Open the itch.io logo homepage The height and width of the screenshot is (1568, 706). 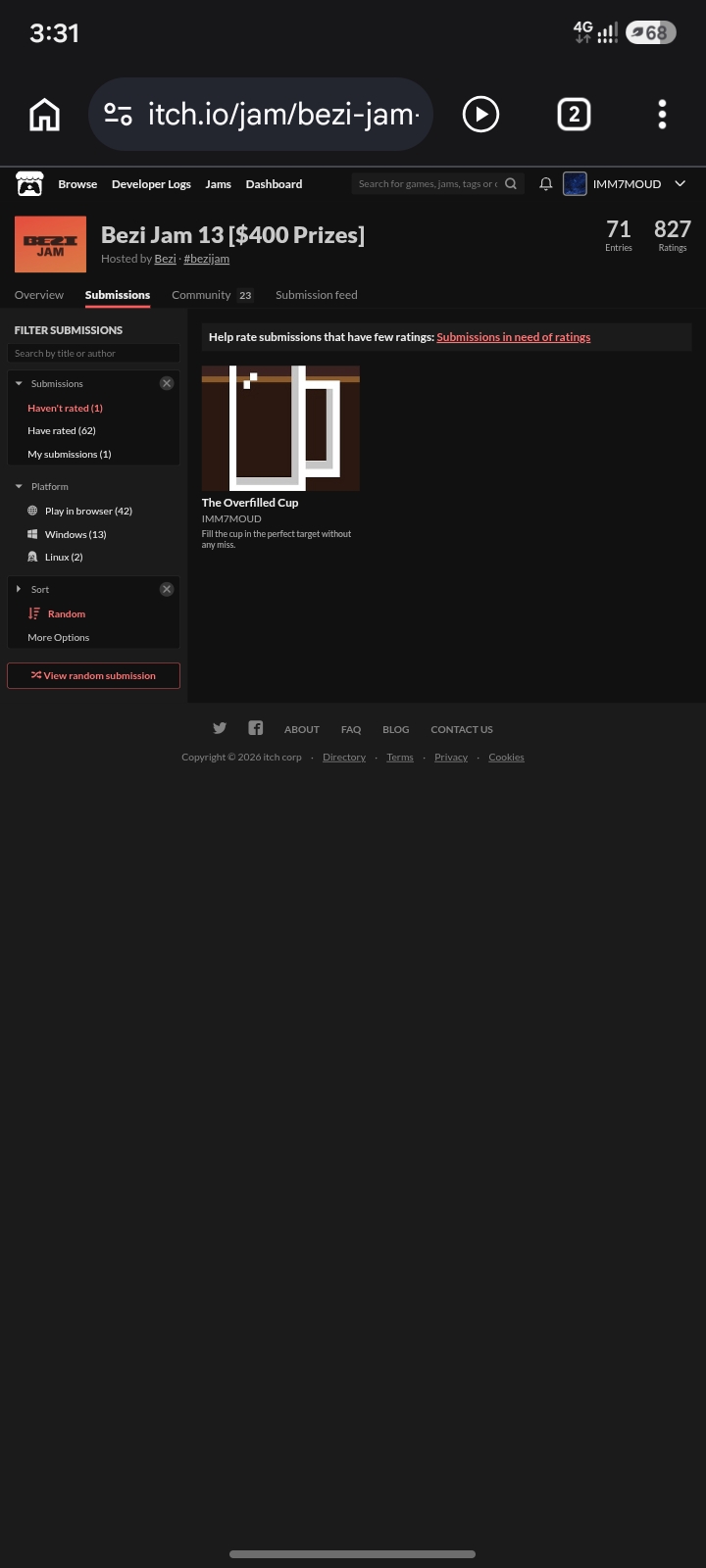29,183
